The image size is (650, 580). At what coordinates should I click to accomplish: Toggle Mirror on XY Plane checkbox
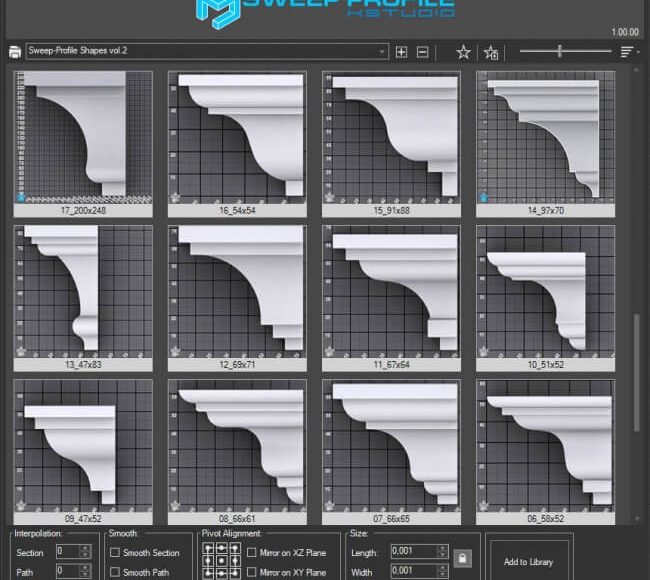[252, 572]
